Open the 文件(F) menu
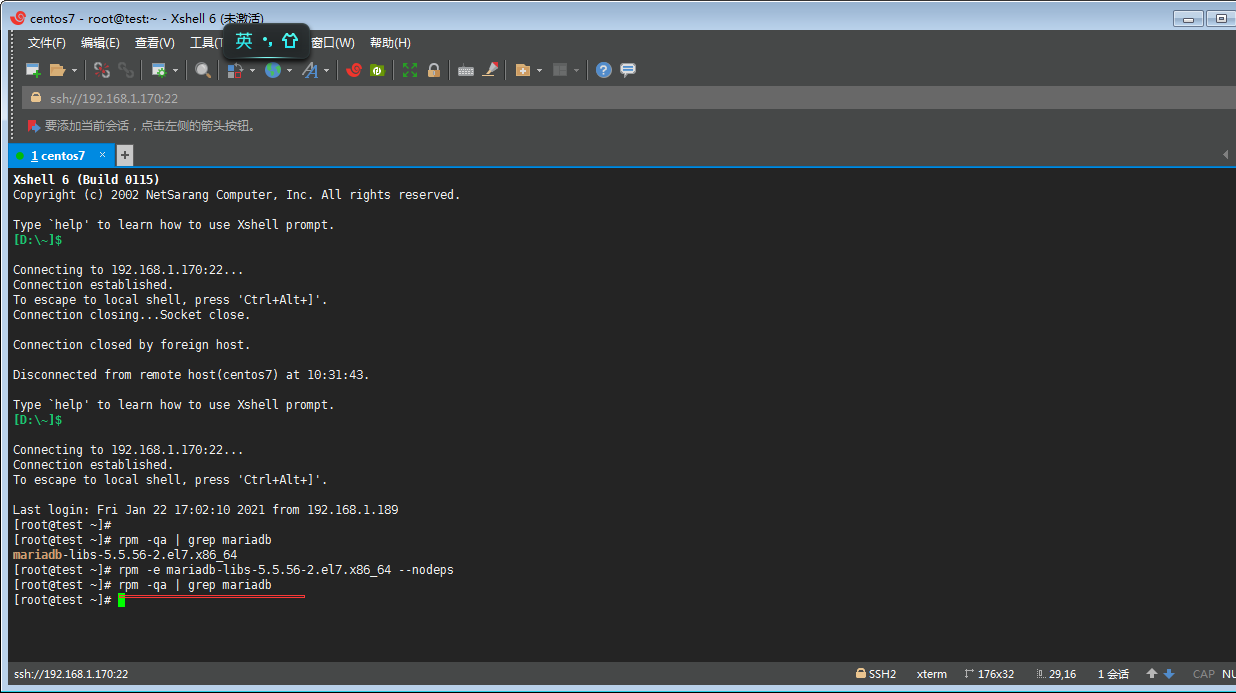1236x693 pixels. point(46,43)
